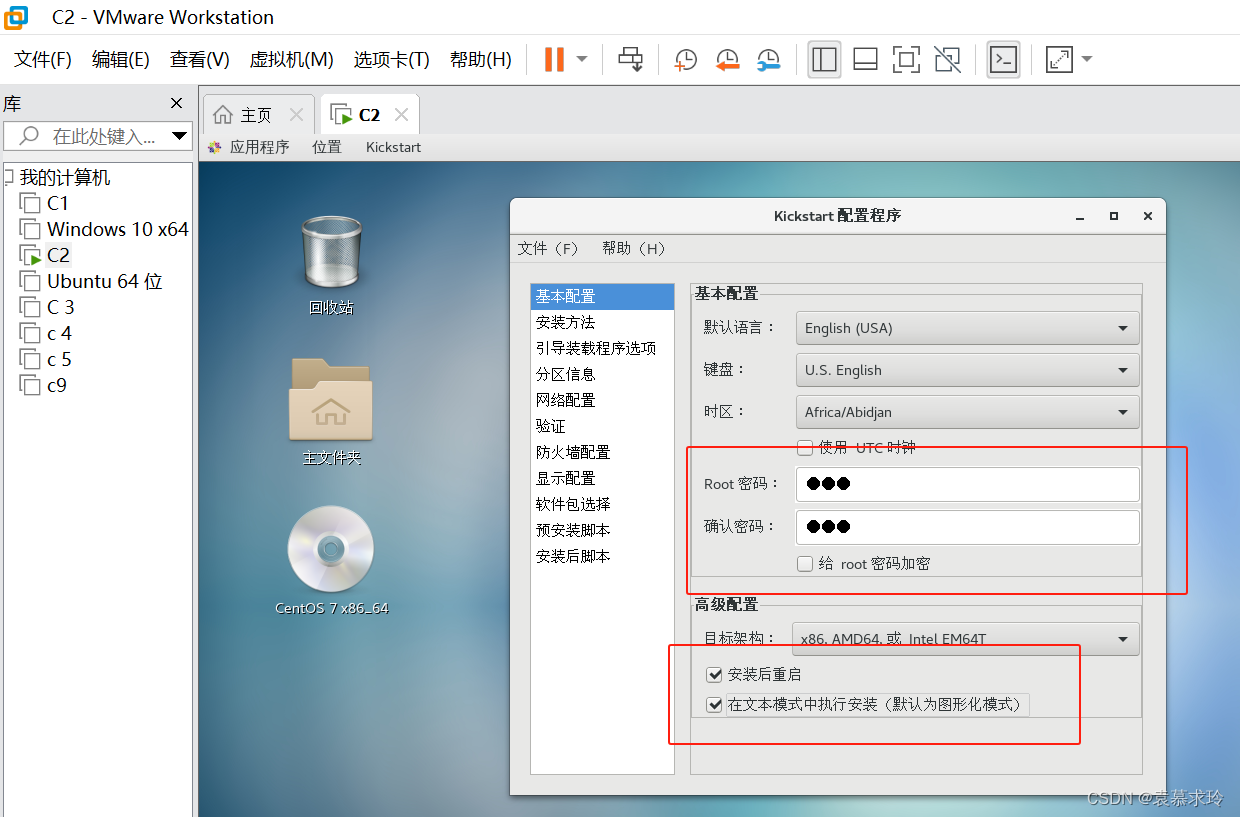1240x817 pixels.
Task: Open 文件(F) menu in Kickstart window
Action: (x=548, y=248)
